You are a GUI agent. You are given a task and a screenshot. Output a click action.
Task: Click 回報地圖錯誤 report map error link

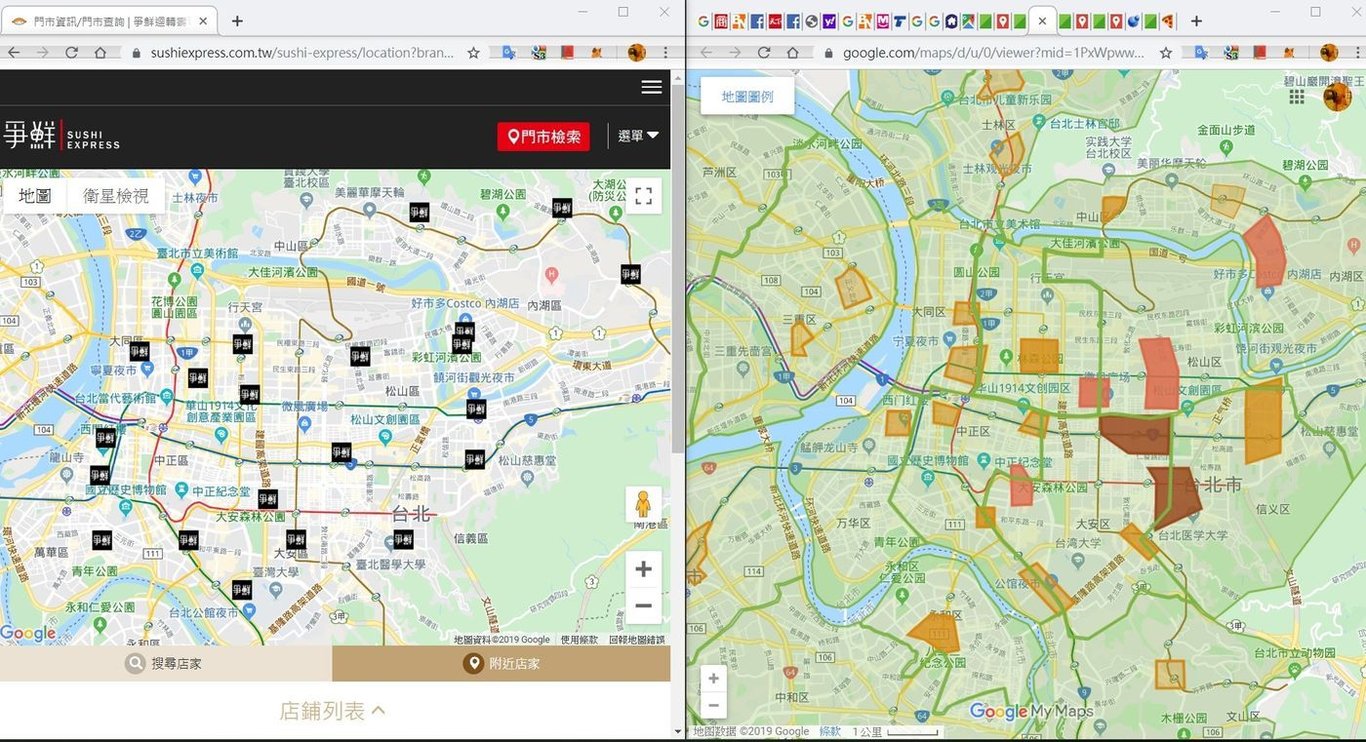(x=637, y=640)
